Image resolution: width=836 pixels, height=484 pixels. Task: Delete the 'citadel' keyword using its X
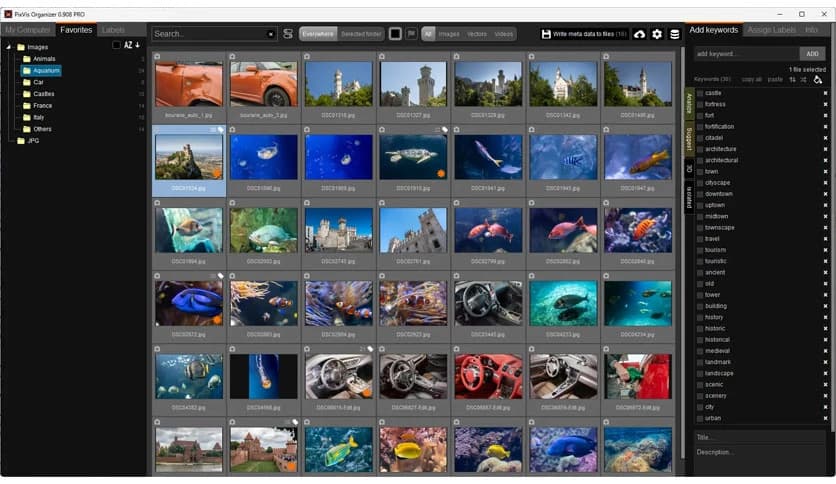tap(825, 138)
